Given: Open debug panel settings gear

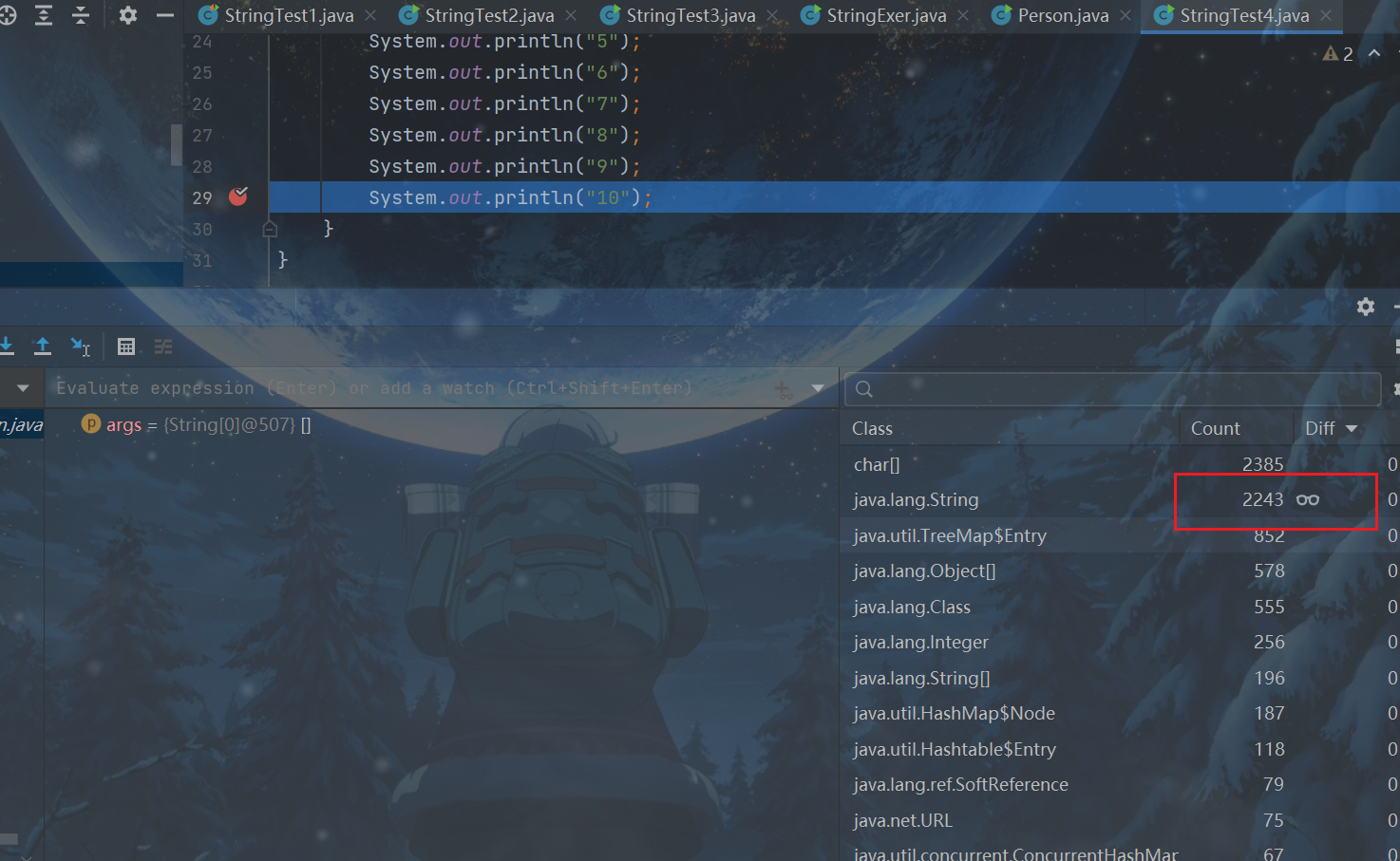Looking at the screenshot, I should pos(1365,307).
